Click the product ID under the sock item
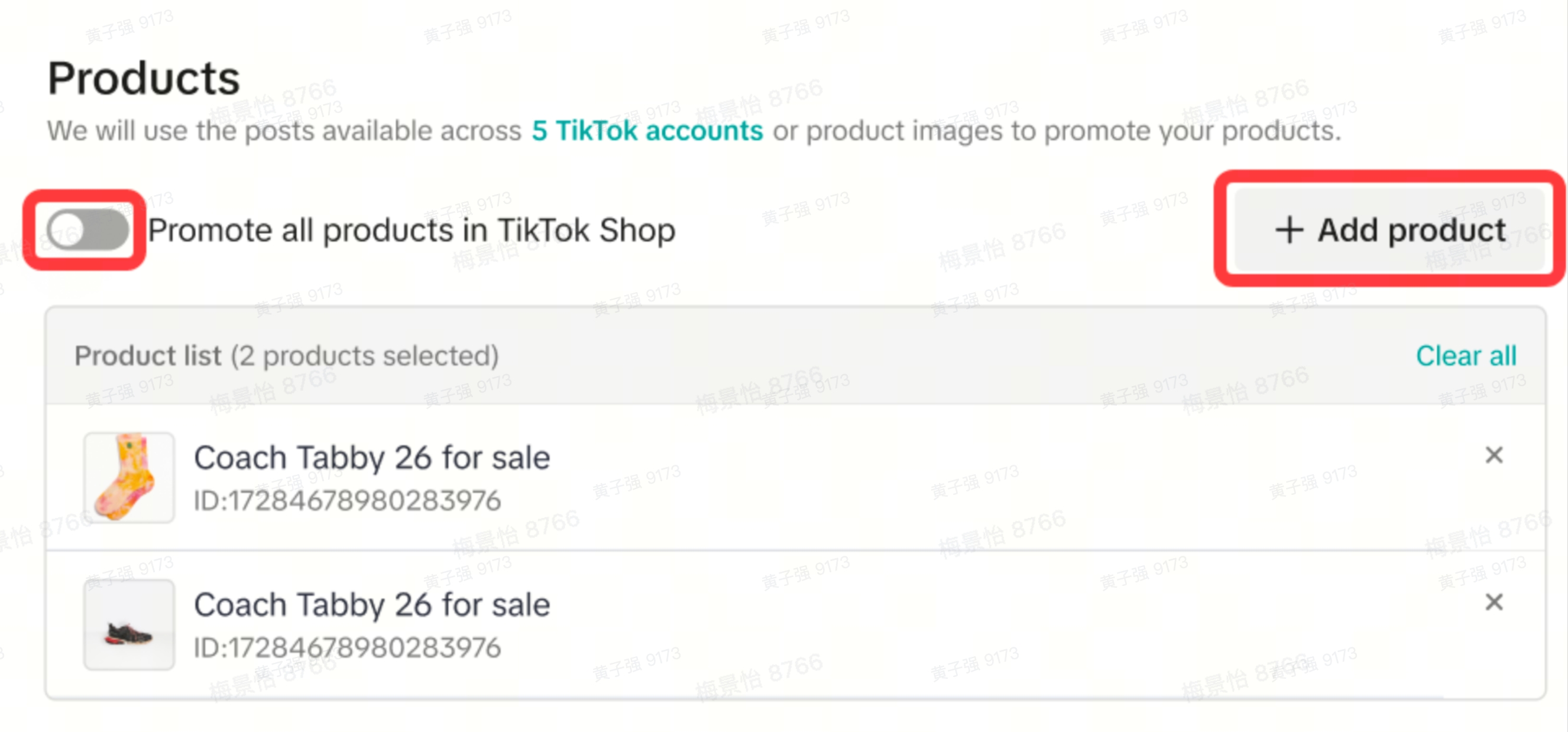1568x732 pixels. pyautogui.click(x=348, y=501)
